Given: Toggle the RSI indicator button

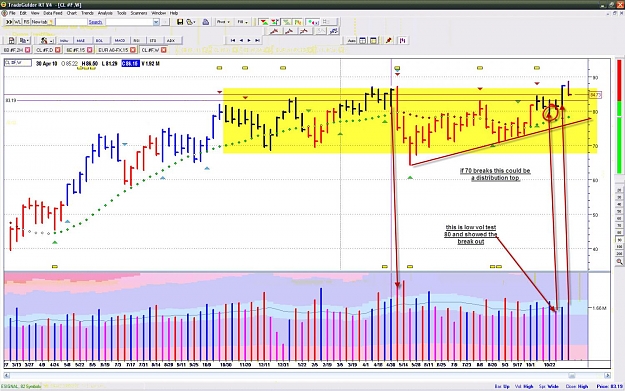Looking at the screenshot, I should point(137,40).
